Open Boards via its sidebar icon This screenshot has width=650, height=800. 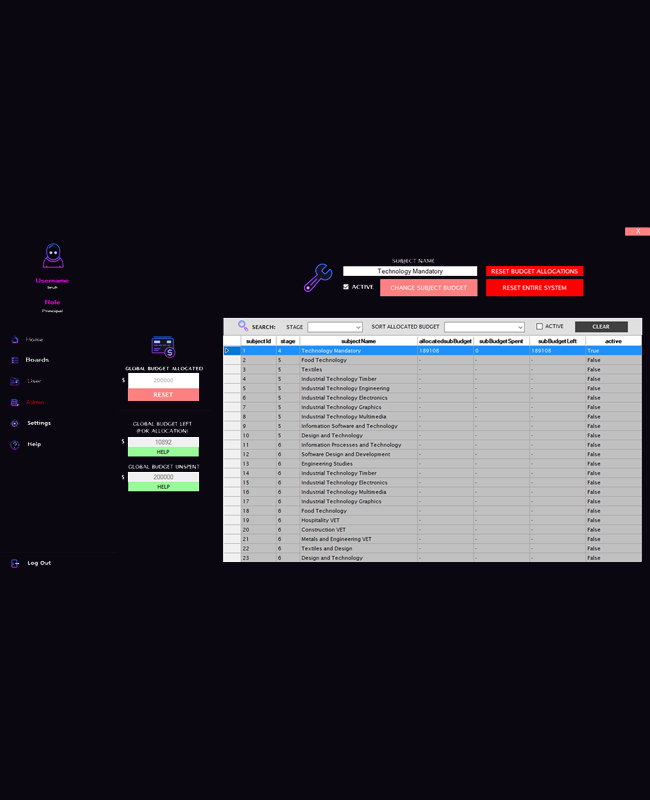(15, 360)
